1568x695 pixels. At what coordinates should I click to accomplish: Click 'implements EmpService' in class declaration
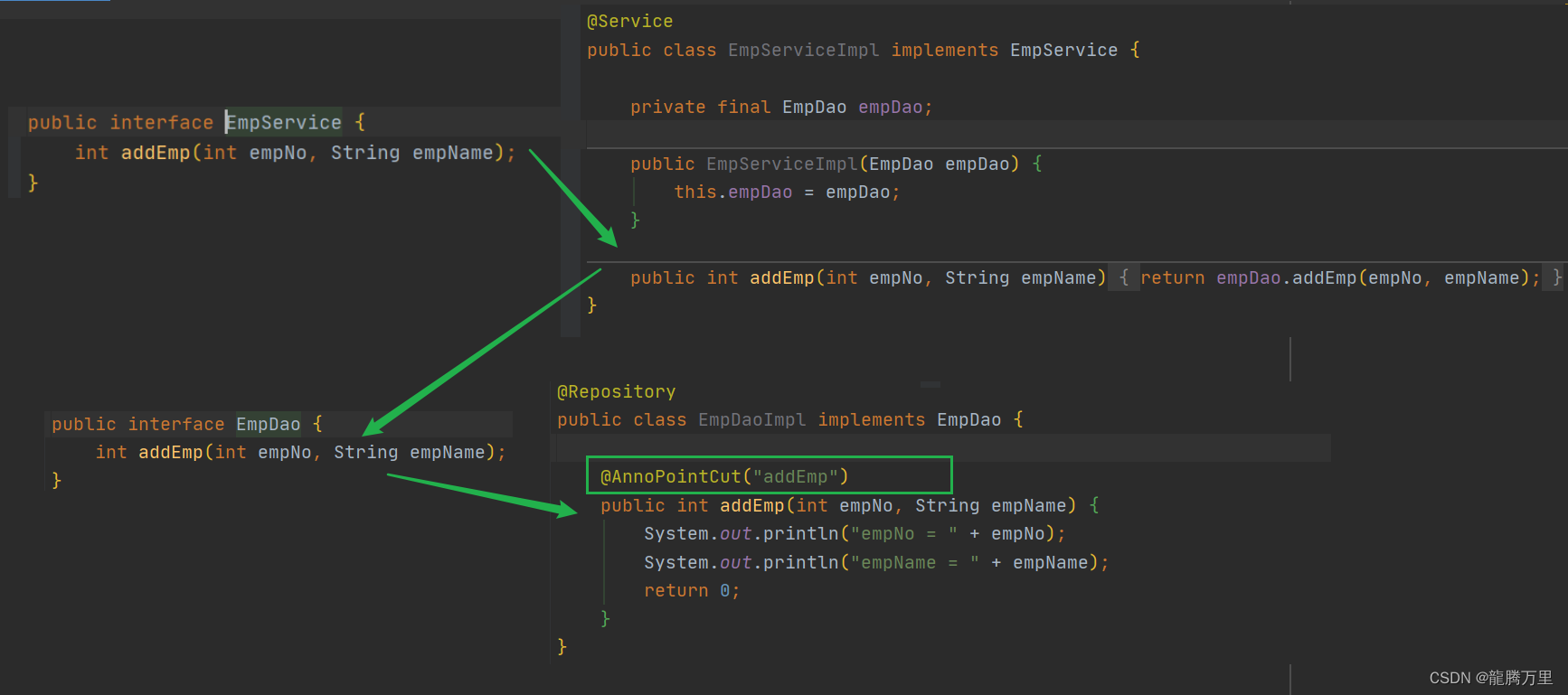1005,50
